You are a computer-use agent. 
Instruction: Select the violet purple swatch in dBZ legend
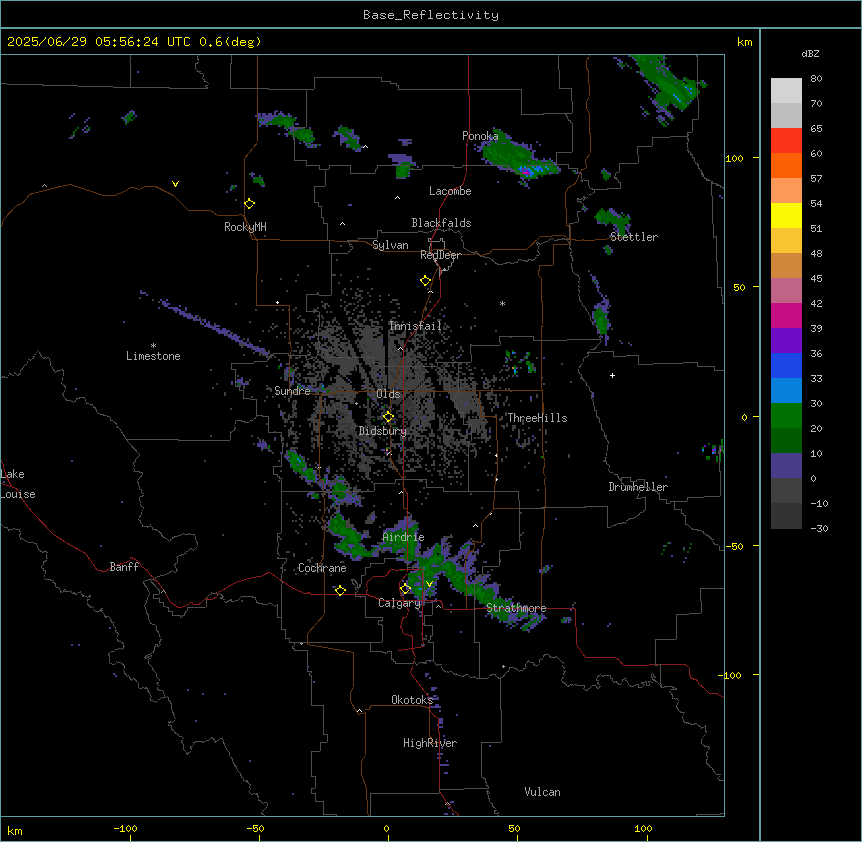pyautogui.click(x=786, y=341)
